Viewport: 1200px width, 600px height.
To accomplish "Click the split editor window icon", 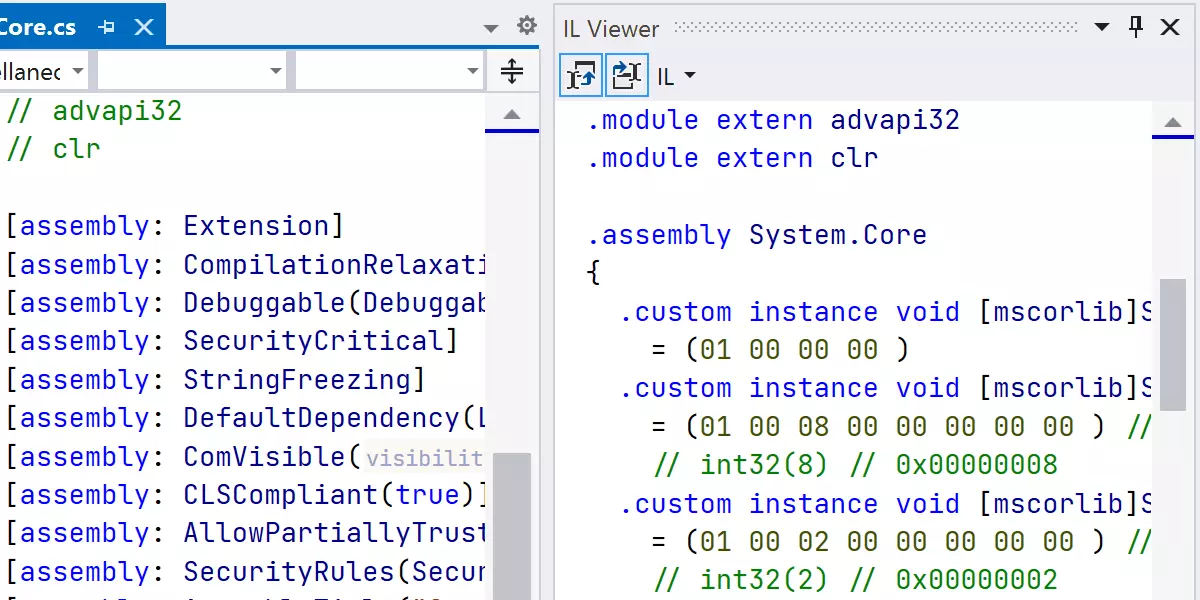I will 511,72.
